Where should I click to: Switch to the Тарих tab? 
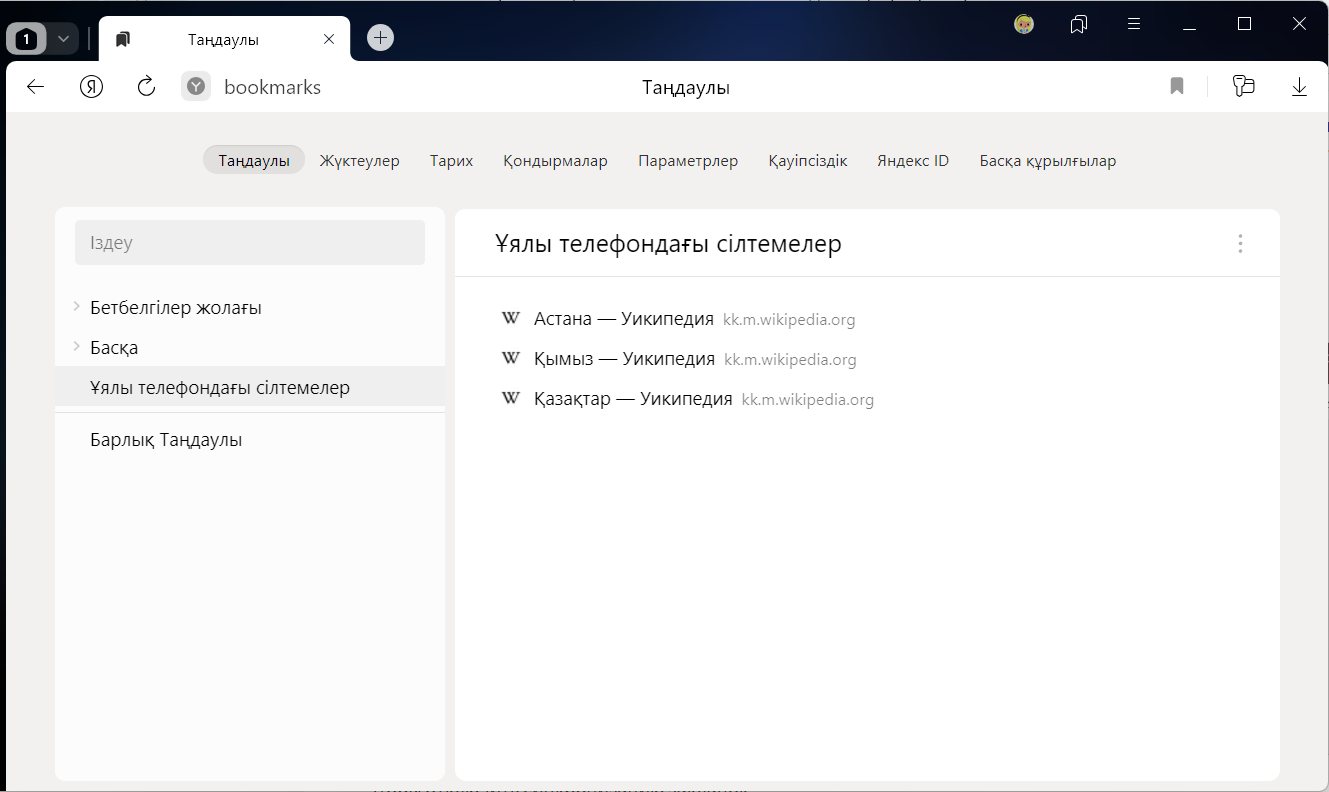click(x=451, y=161)
